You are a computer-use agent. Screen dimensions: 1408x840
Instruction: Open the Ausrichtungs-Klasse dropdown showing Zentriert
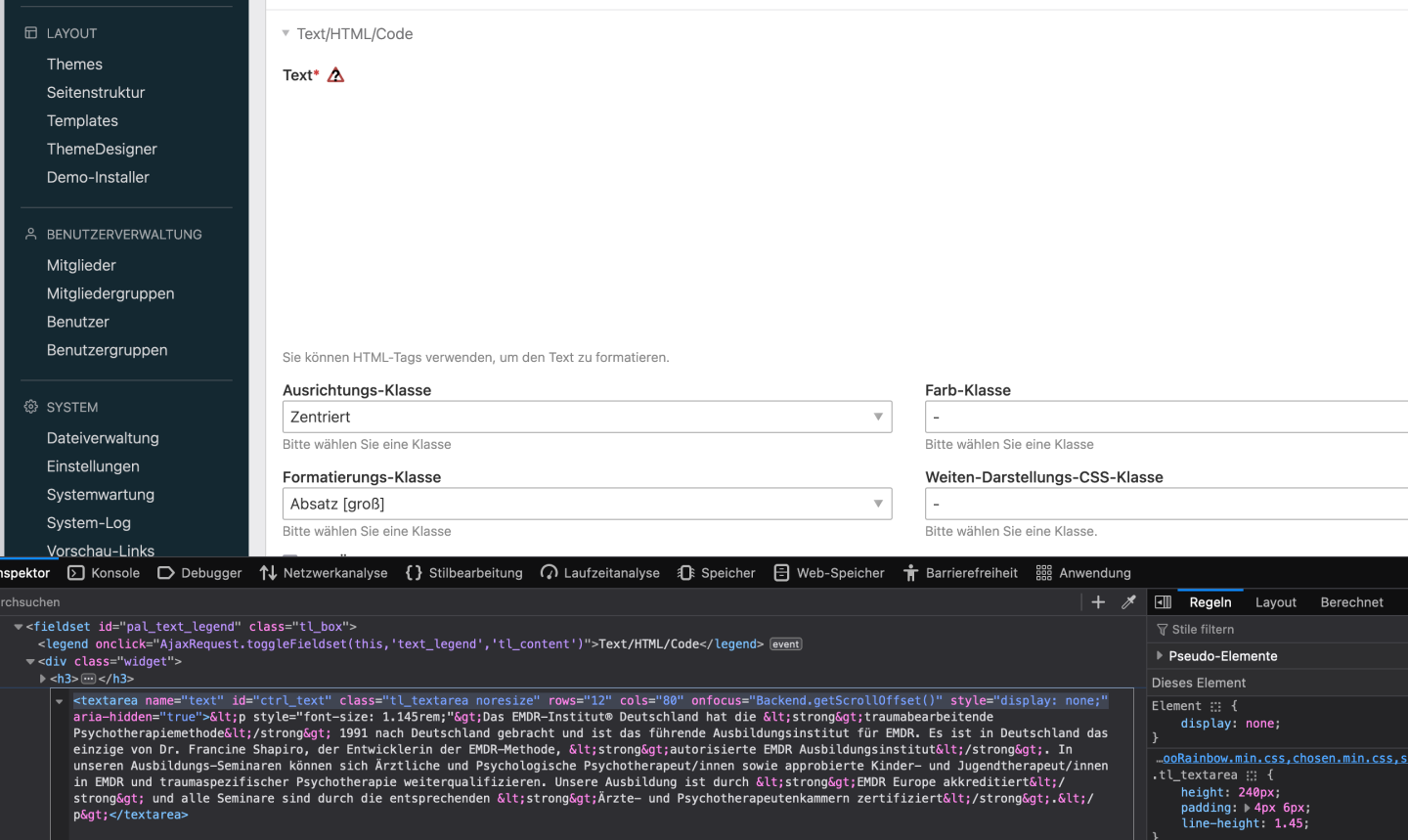point(587,417)
